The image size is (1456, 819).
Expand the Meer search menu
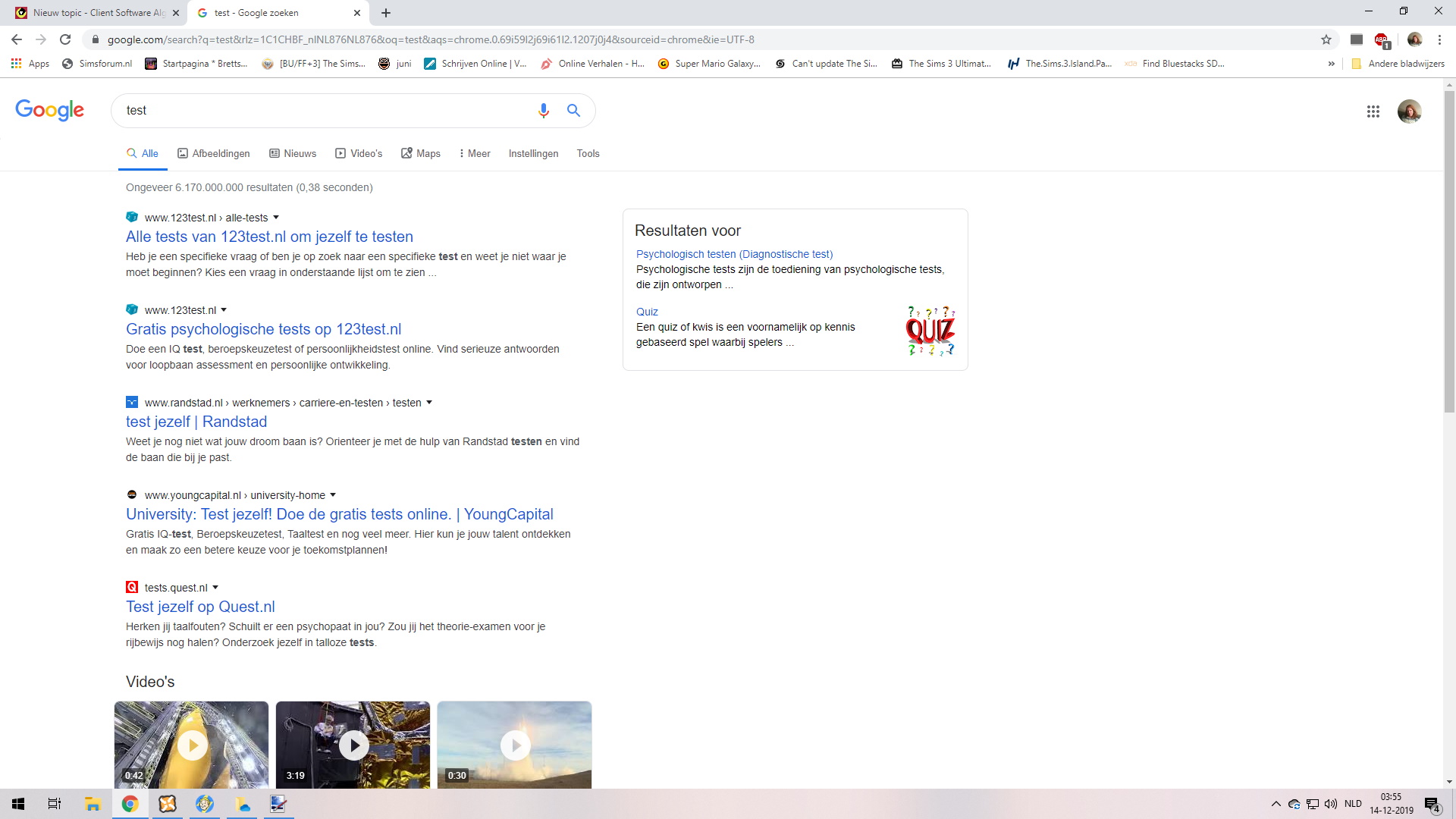[x=475, y=153]
